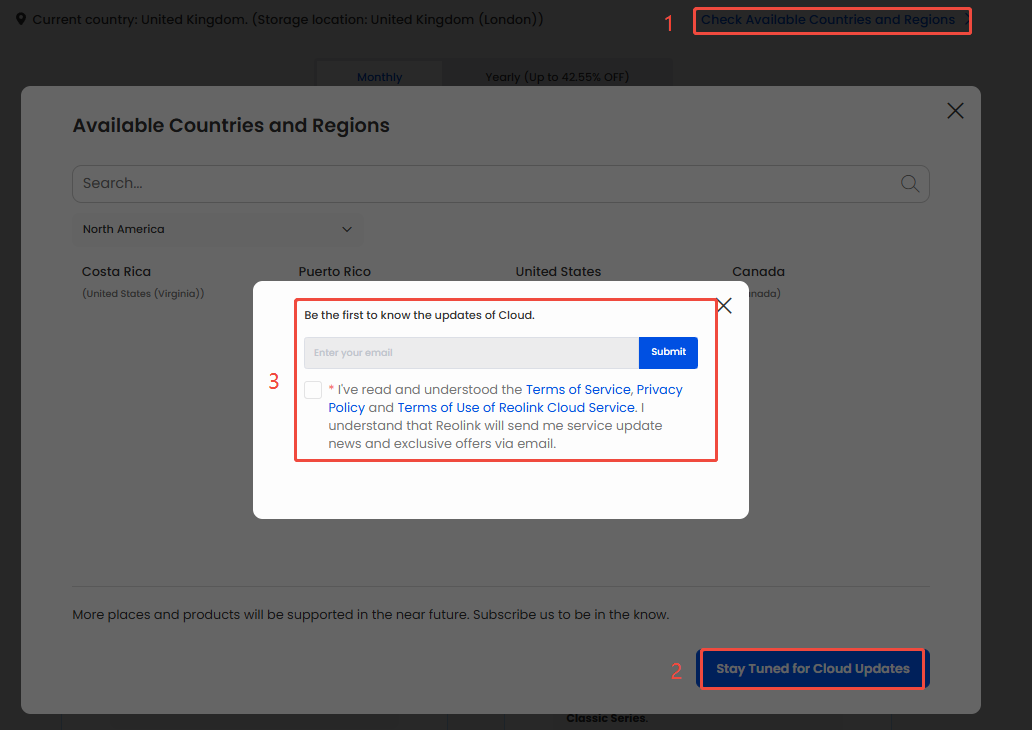The width and height of the screenshot is (1032, 730).
Task: Open Check Available Countries and Regions link
Action: click(x=827, y=20)
